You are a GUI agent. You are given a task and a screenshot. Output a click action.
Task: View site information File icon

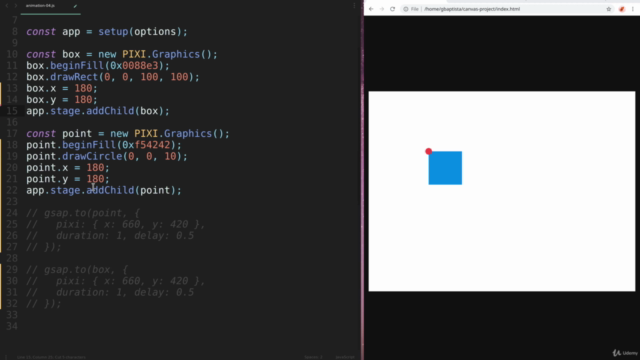pos(411,9)
